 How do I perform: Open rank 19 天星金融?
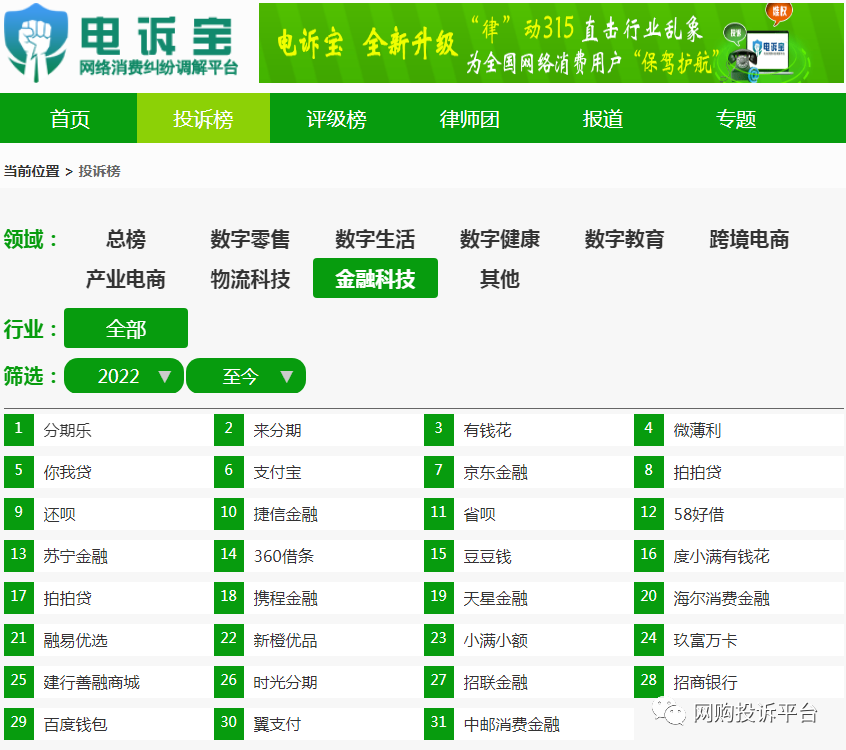527,598
